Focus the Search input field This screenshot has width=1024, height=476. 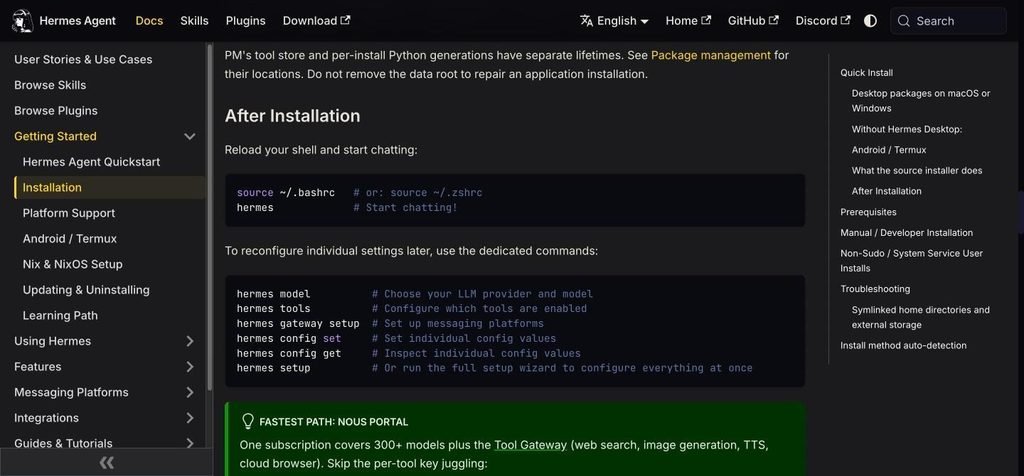(x=948, y=21)
